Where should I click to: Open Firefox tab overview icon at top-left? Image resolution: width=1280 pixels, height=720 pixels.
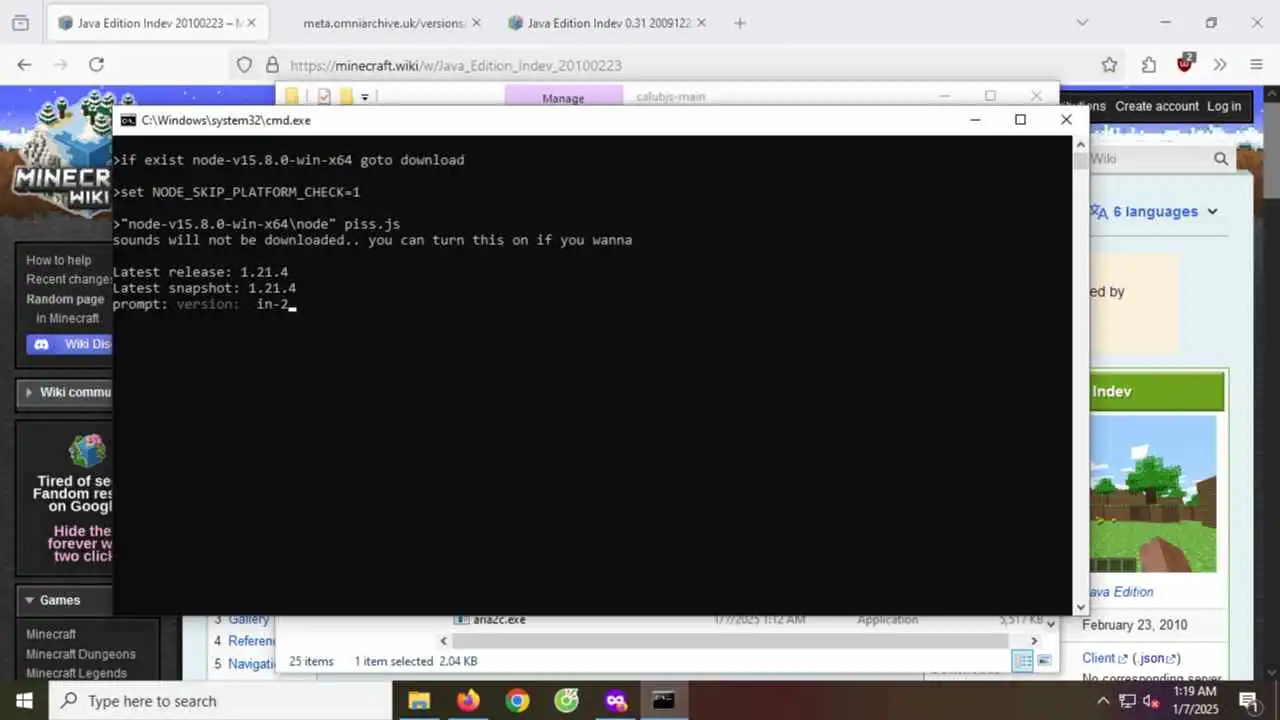tap(20, 23)
